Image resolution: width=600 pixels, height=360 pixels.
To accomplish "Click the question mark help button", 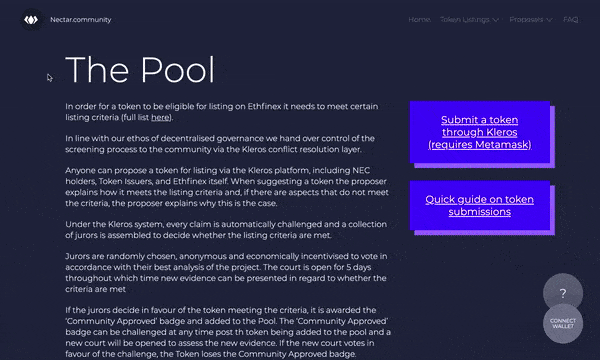I will point(563,293).
